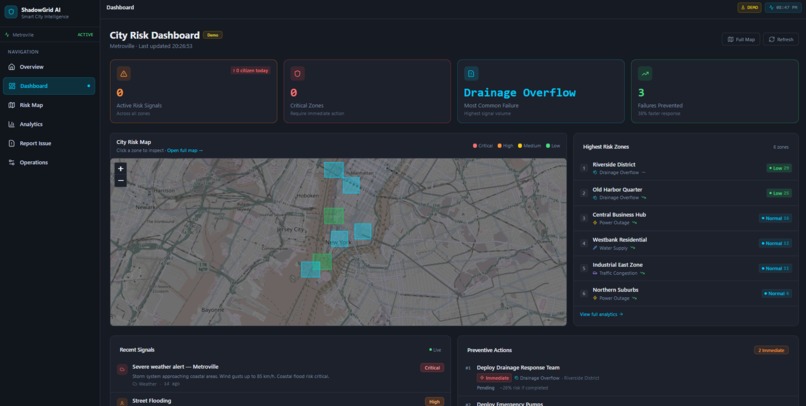Open the Westbank Residential zone row

pyautogui.click(x=686, y=244)
